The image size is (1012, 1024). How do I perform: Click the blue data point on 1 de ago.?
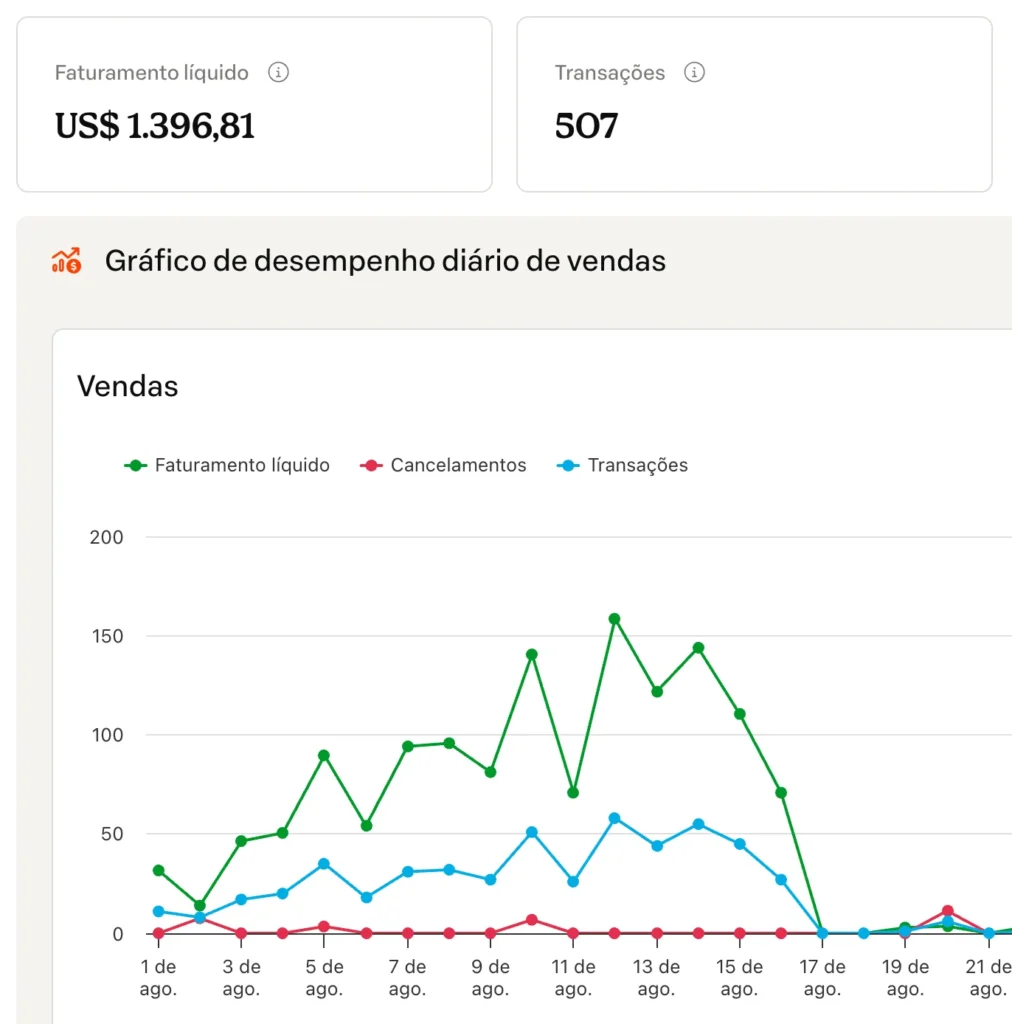click(159, 911)
